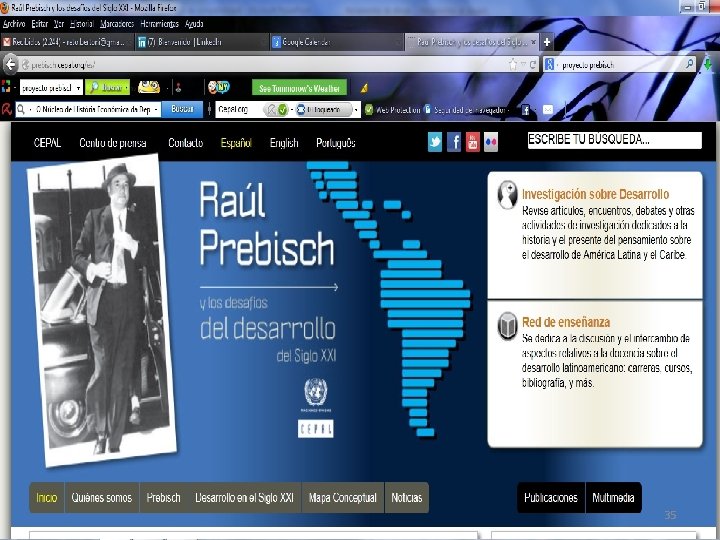
Task: Open the Historial menu
Action: [82, 24]
